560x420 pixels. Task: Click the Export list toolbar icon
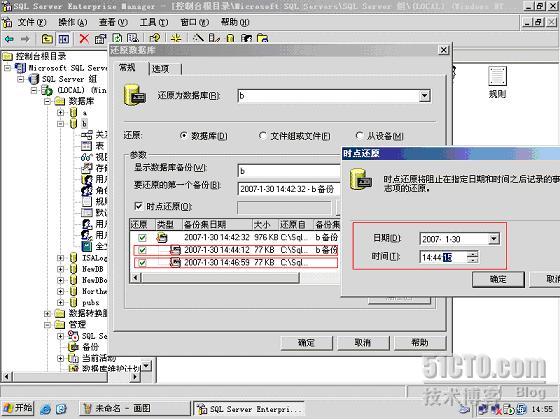click(x=133, y=38)
